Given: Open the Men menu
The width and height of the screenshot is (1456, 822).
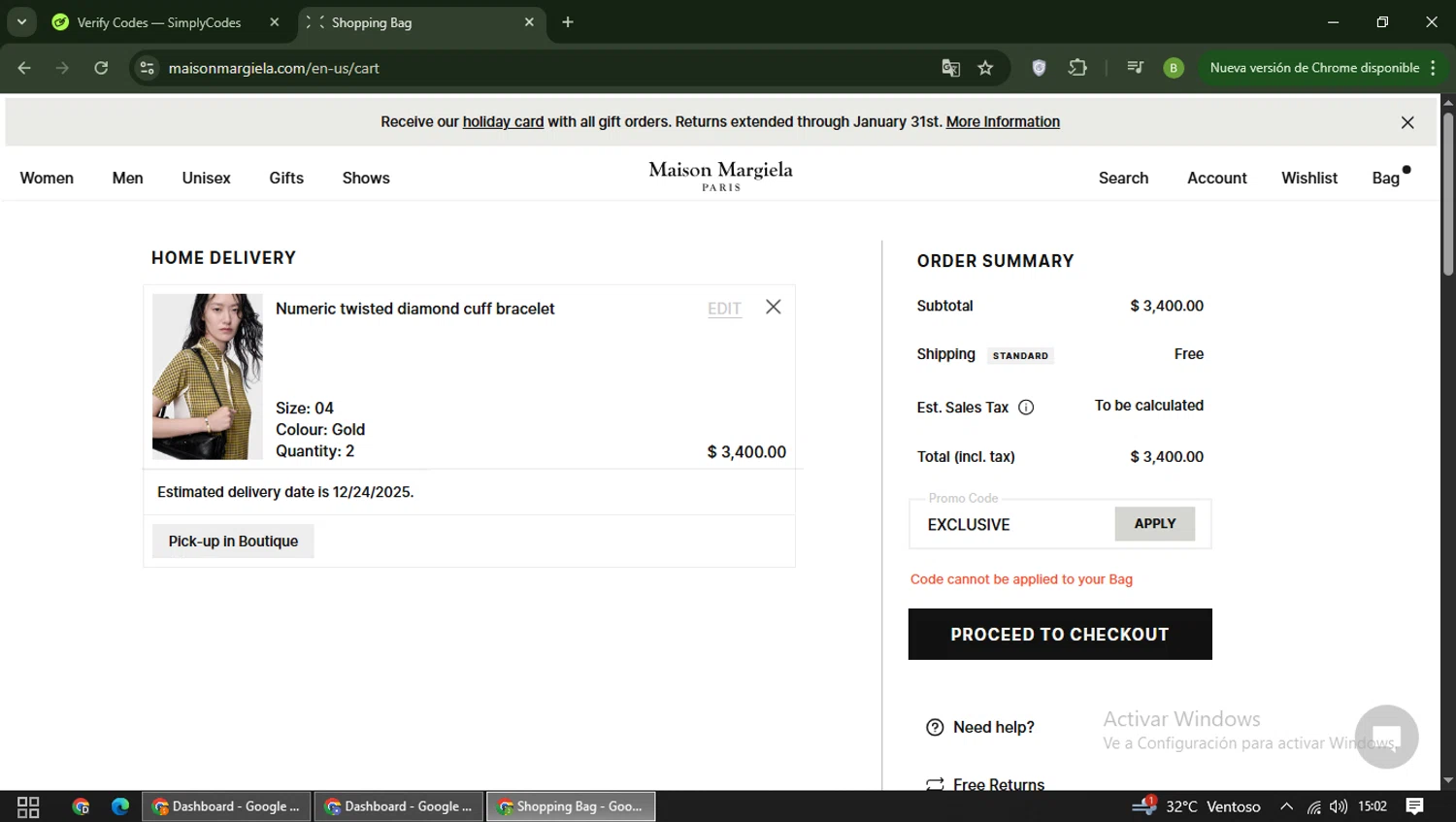Looking at the screenshot, I should click(x=127, y=178).
